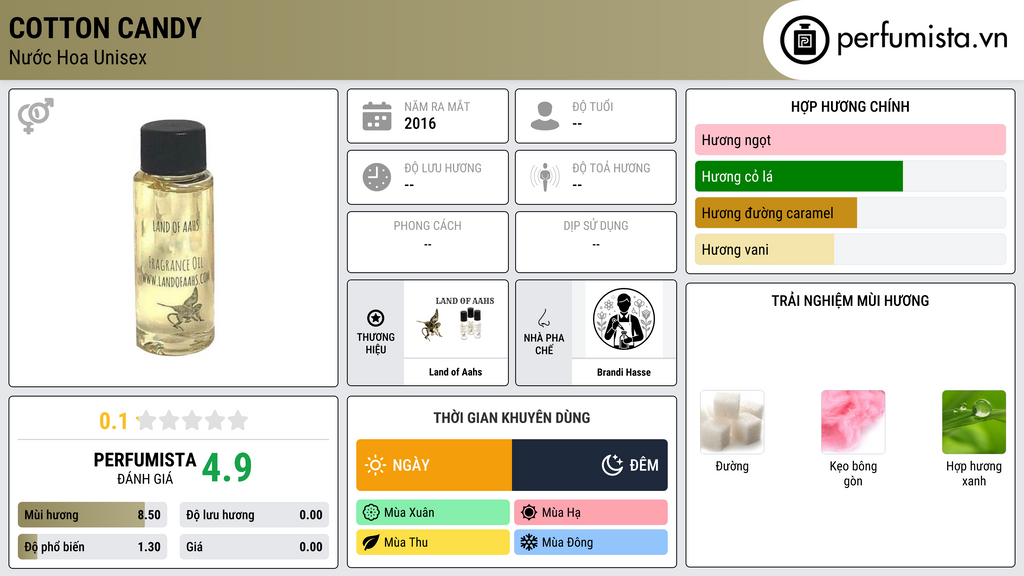Screen dimensions: 1024x576
Task: Click the person icon beside Độ tuổi
Action: coord(545,116)
